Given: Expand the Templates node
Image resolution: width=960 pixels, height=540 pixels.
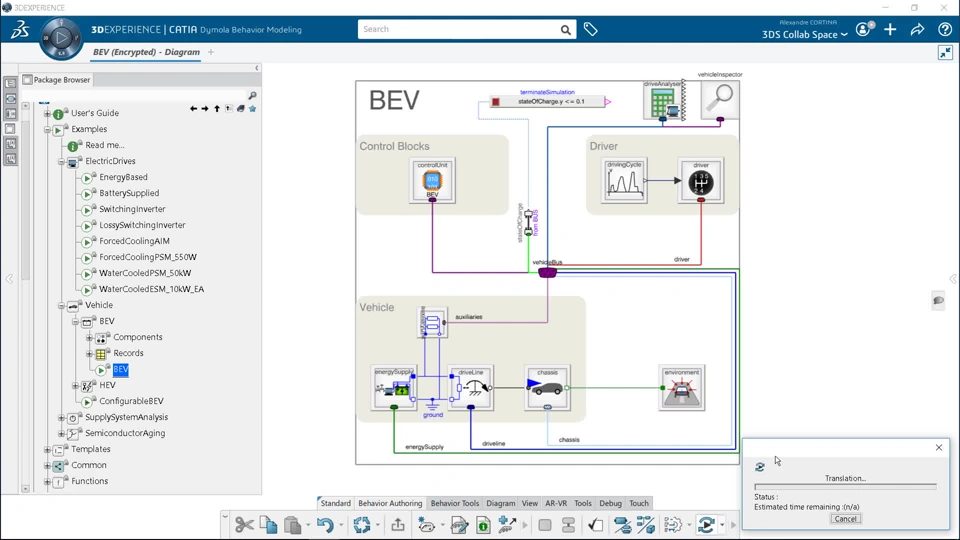Looking at the screenshot, I should tap(47, 449).
